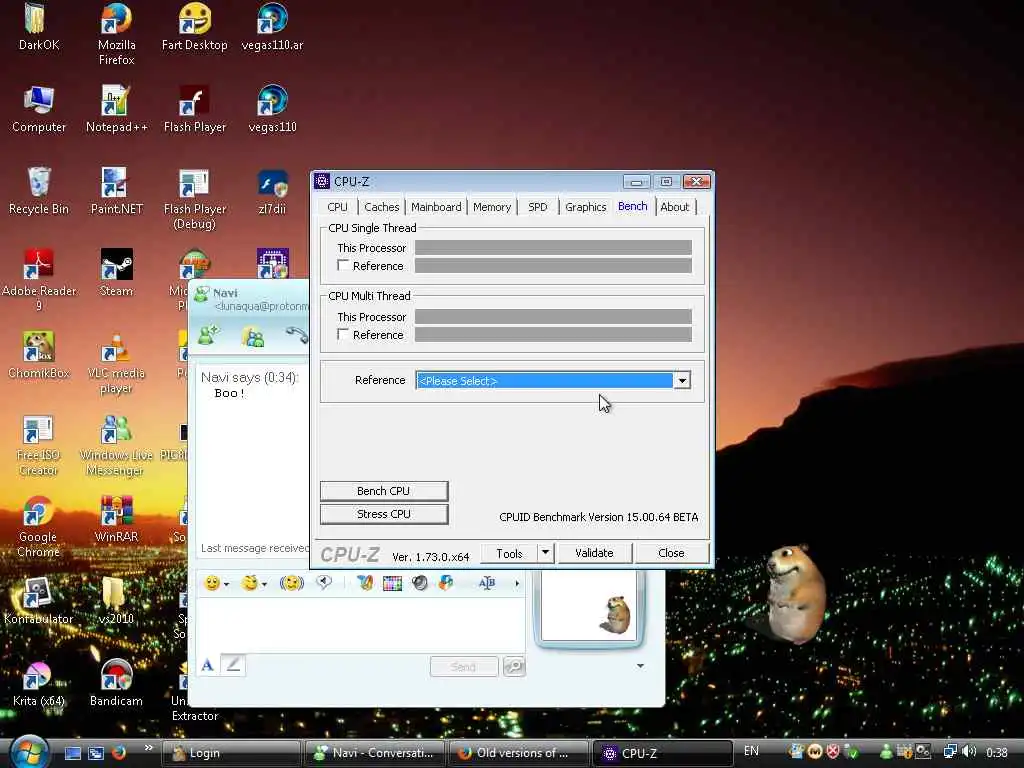Click the taskbar clock showing 0:38
The image size is (1024, 768).
point(997,752)
